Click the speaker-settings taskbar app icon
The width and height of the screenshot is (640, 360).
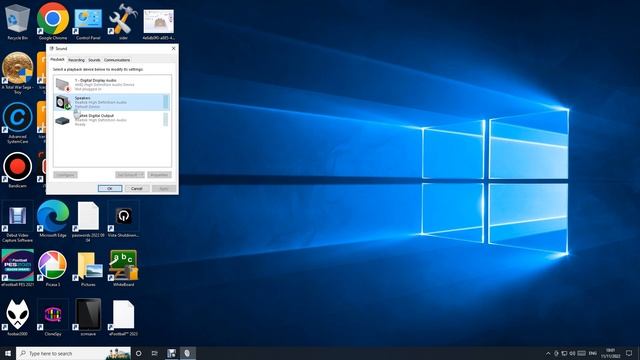(x=187, y=353)
